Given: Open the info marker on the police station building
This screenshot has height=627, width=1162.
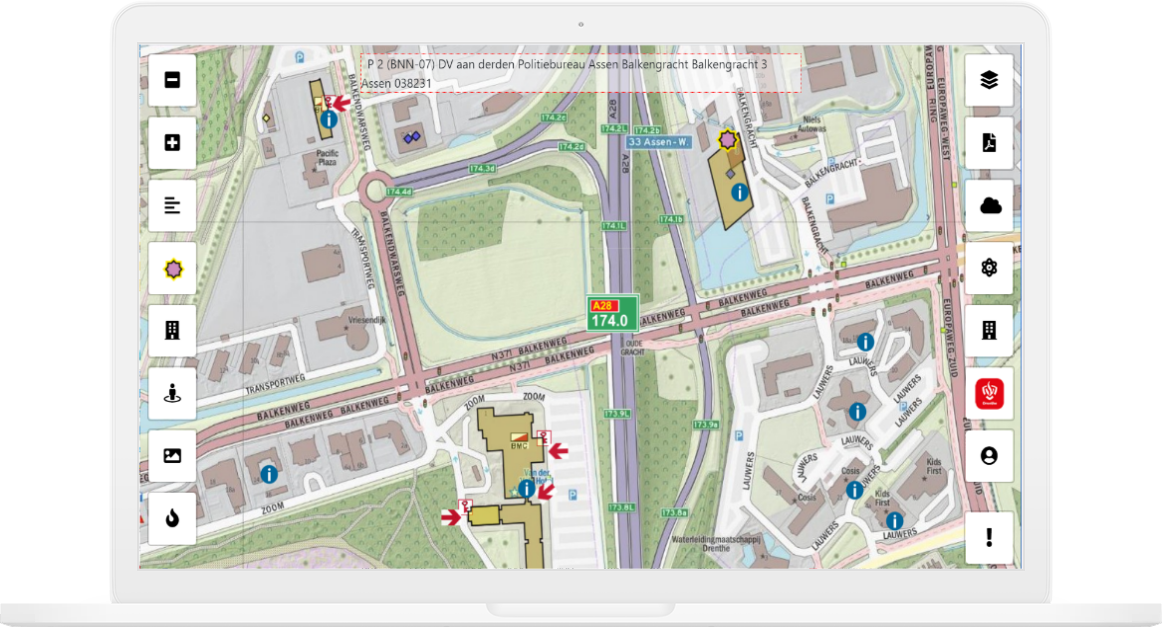Looking at the screenshot, I should 740,193.
